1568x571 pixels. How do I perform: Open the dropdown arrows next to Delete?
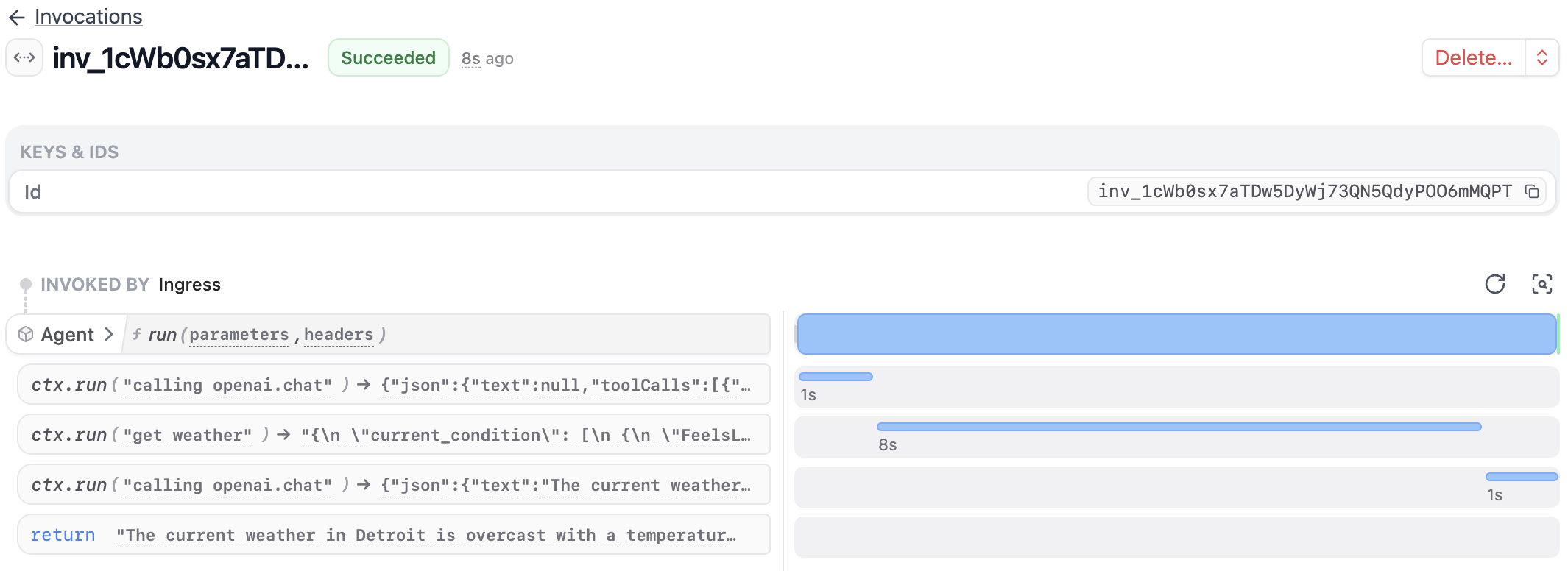1542,57
